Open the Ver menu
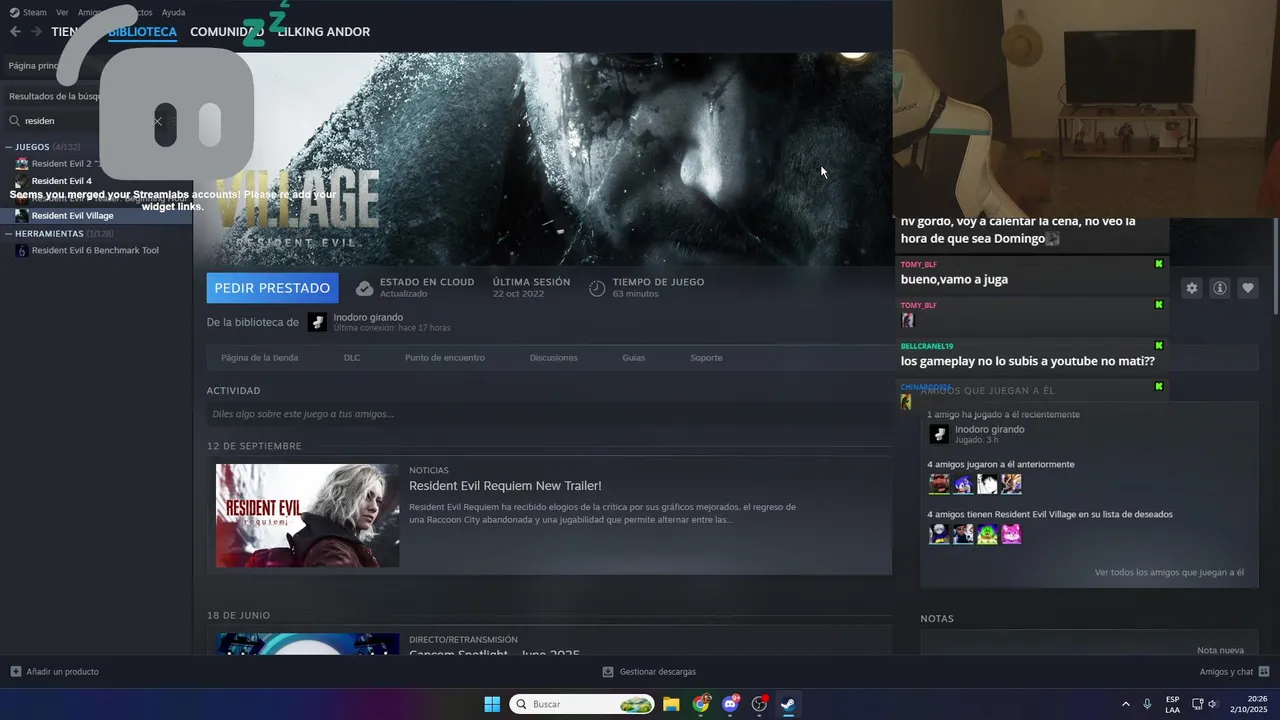 point(62,12)
